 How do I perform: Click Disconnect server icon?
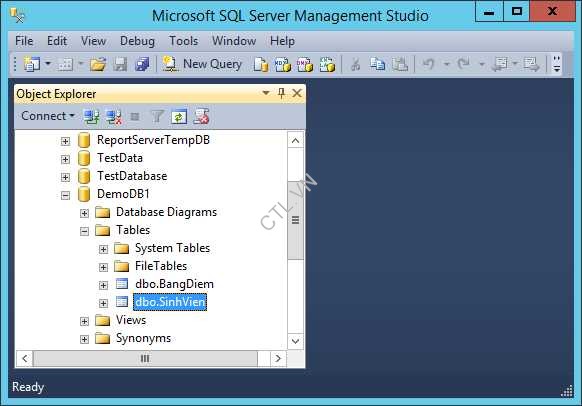point(114,117)
